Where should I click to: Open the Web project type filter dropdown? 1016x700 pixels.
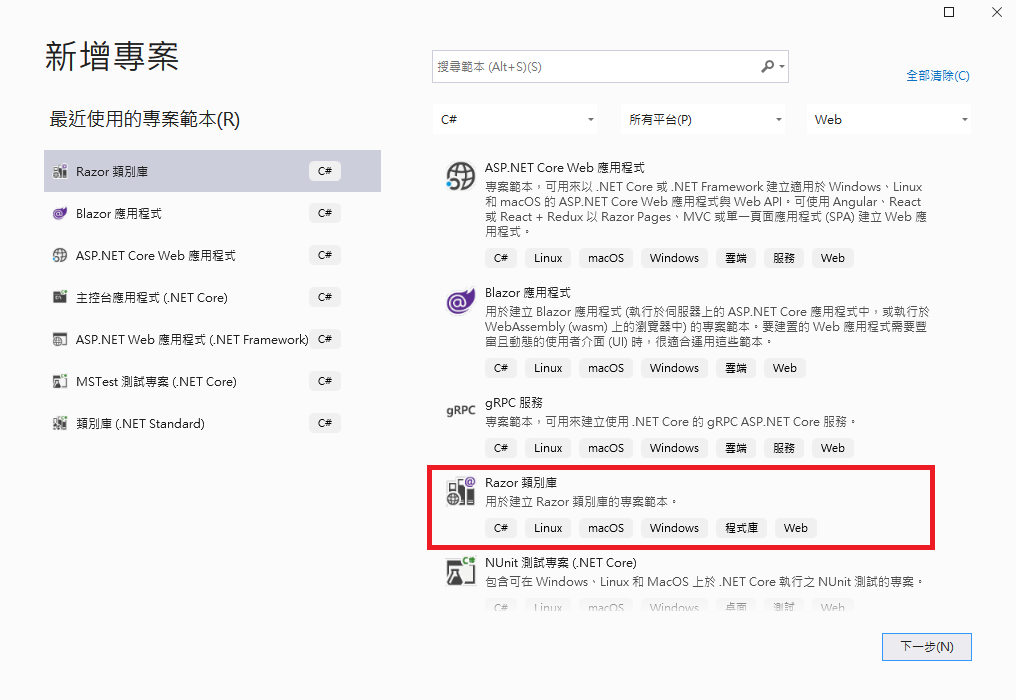pos(888,119)
